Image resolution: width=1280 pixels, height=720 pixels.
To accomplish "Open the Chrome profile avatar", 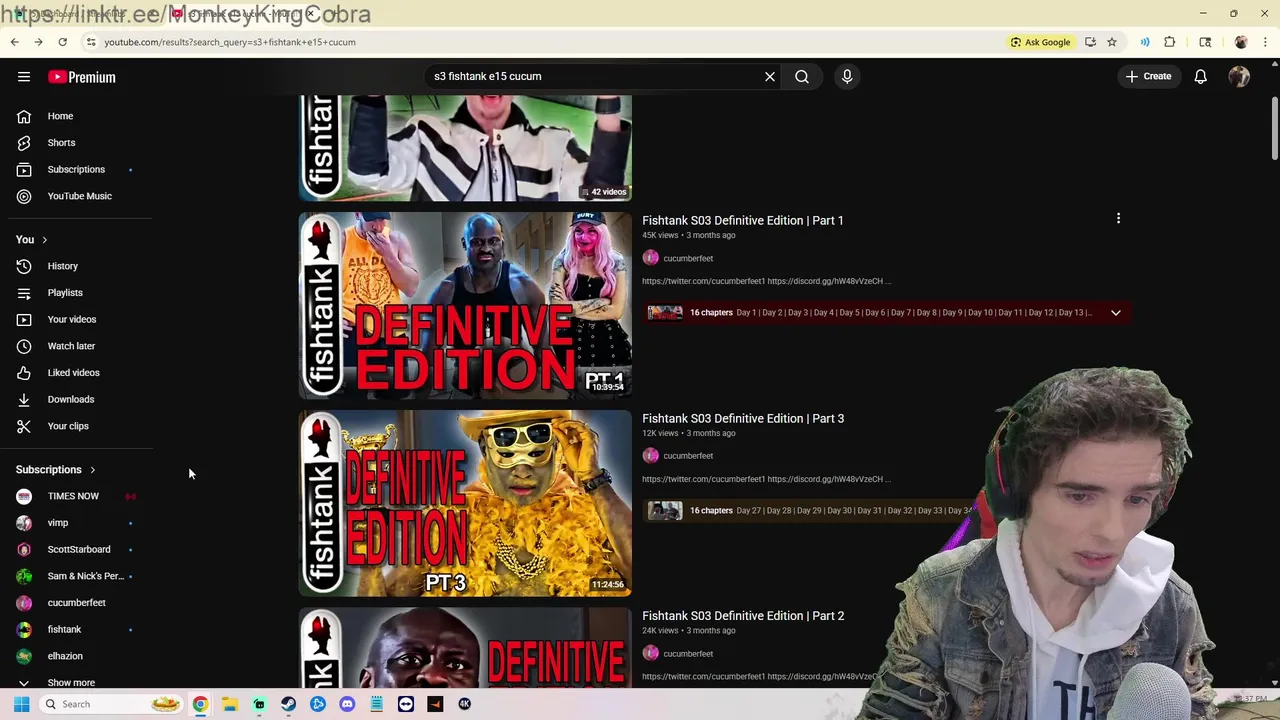I will click(x=1241, y=42).
